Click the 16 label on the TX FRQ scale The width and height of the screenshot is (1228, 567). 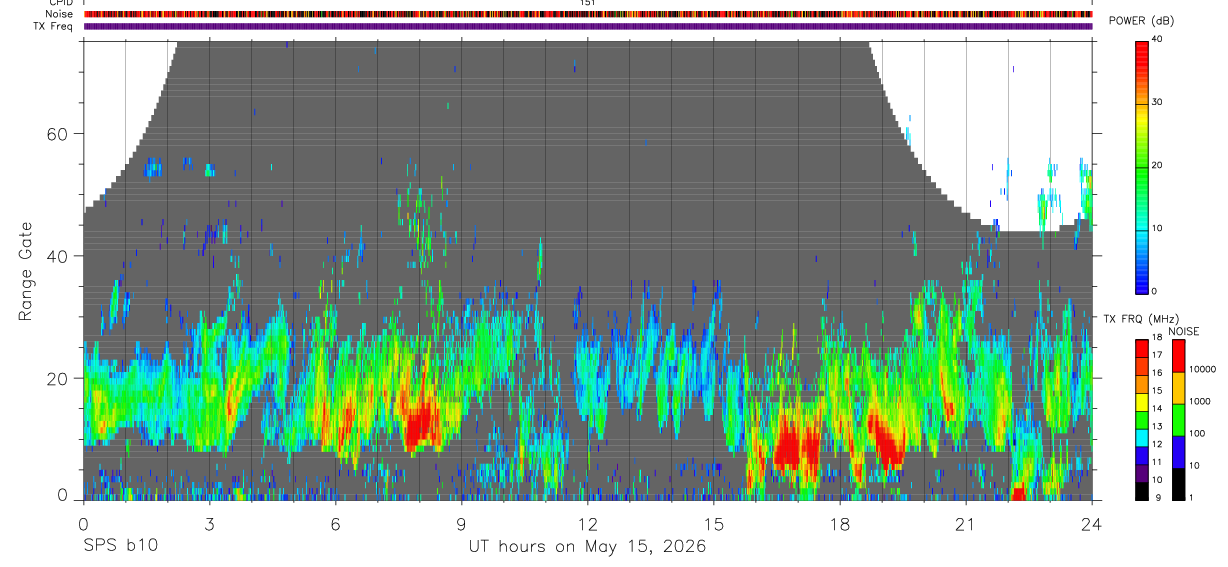tap(1158, 372)
